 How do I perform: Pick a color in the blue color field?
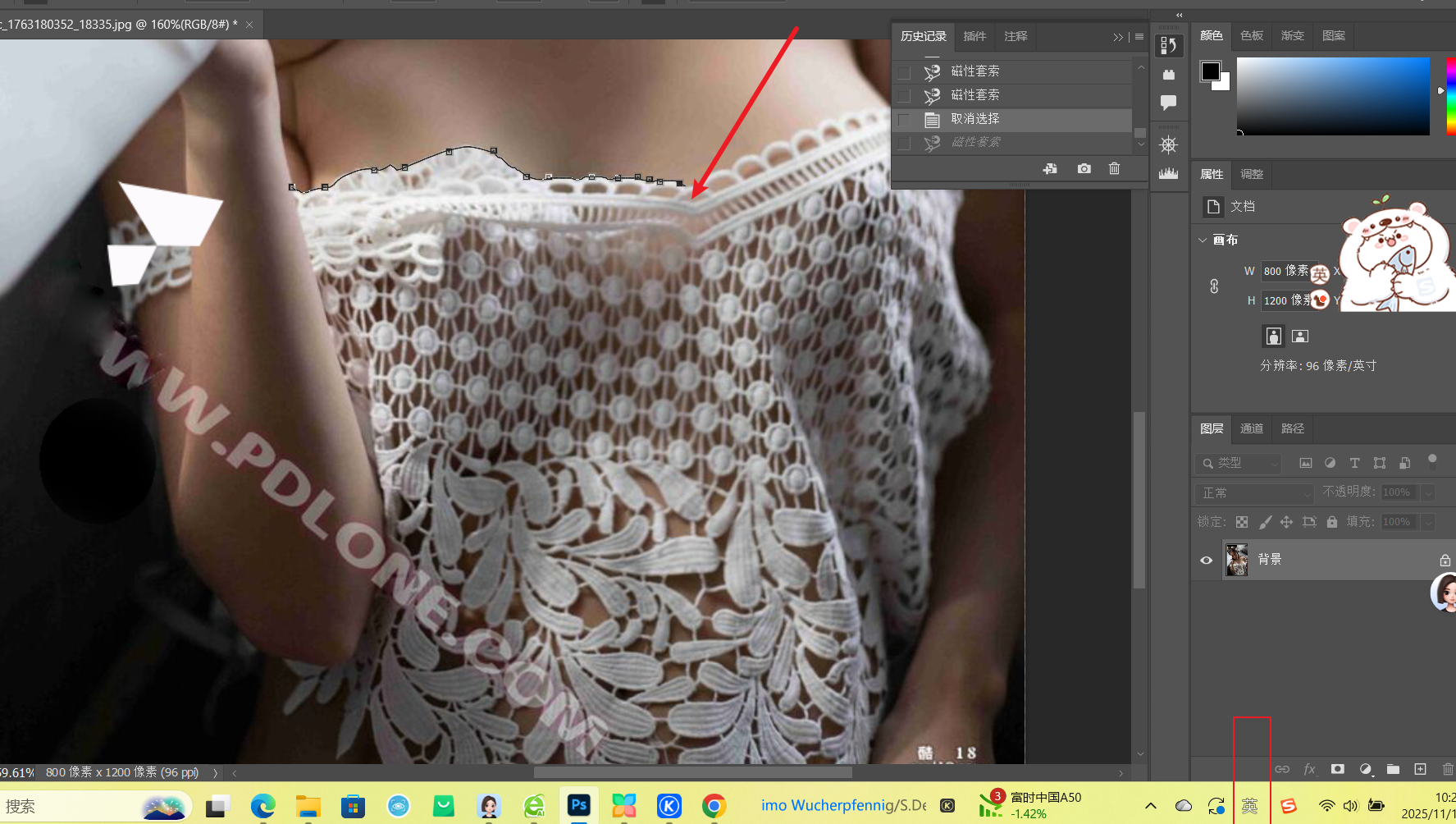pyautogui.click(x=1333, y=96)
